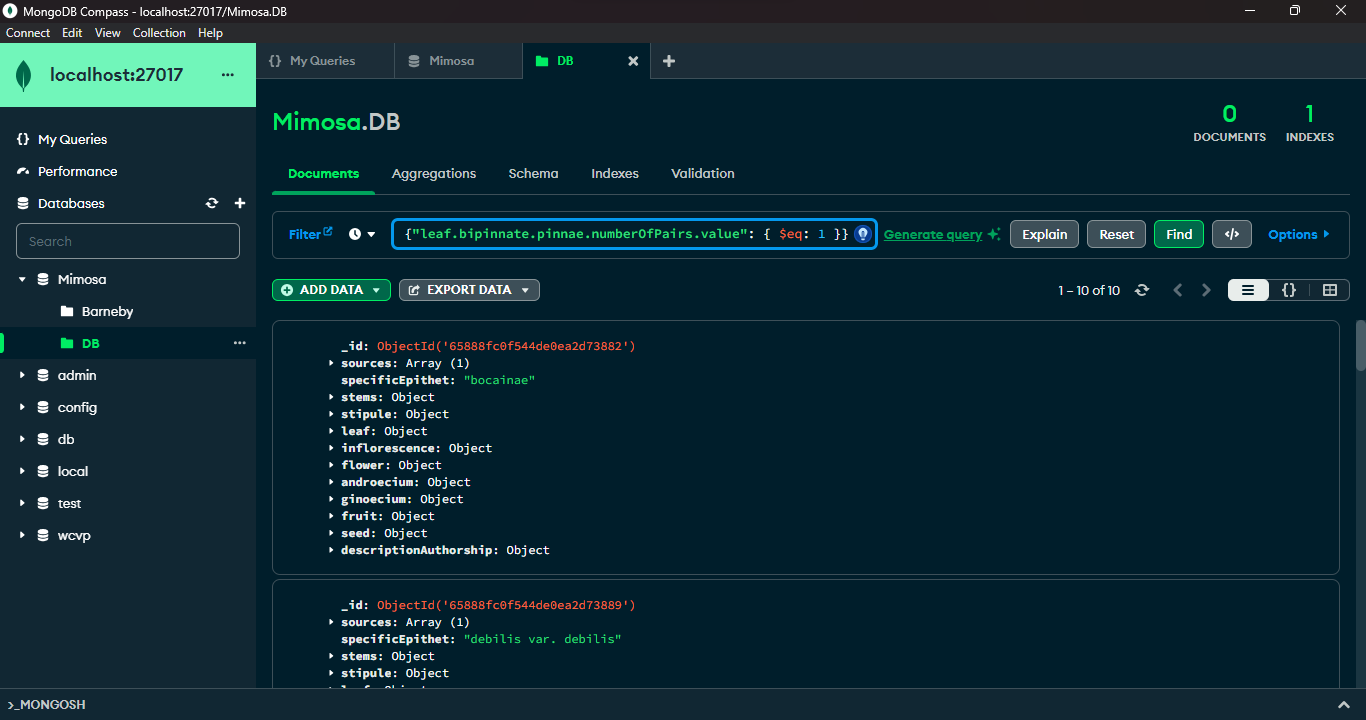Click the Reset button

tap(1116, 234)
